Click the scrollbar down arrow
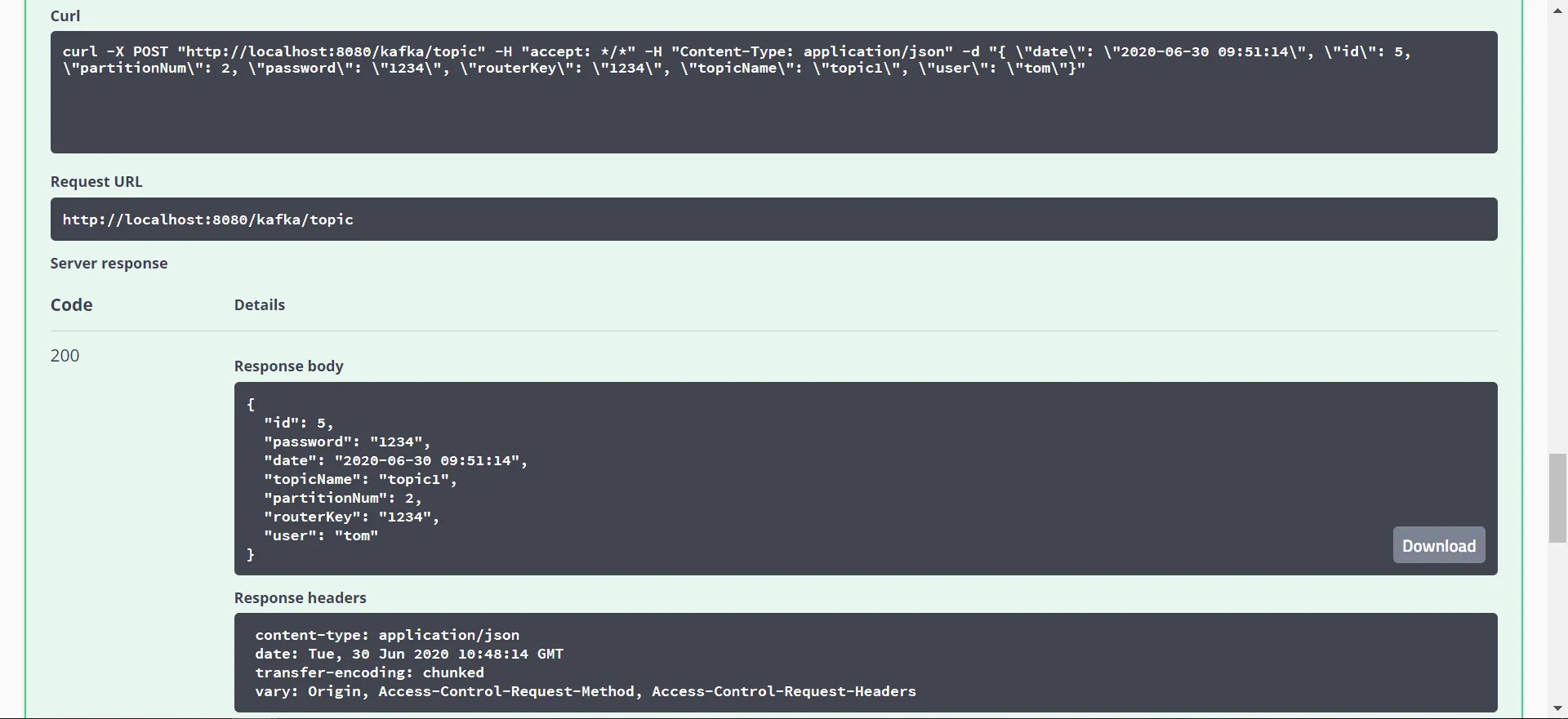The height and width of the screenshot is (719, 1568). 1557,708
